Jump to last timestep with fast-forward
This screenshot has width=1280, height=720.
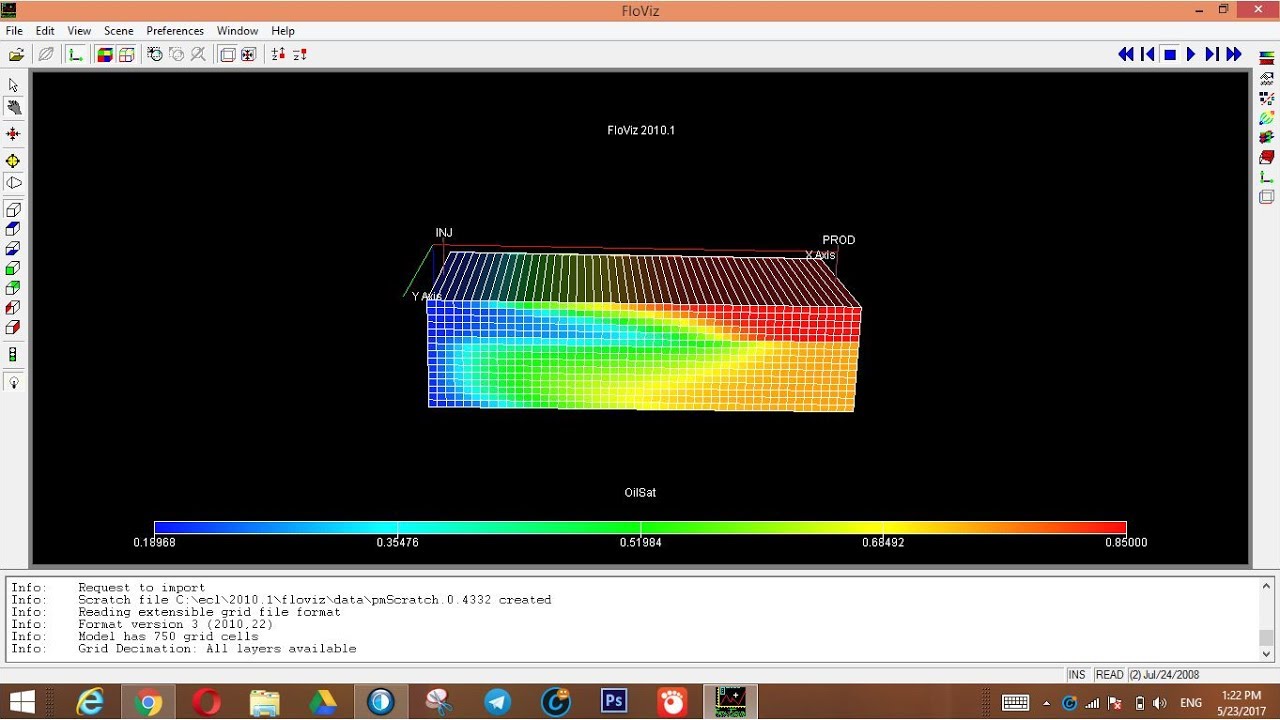(x=1234, y=54)
